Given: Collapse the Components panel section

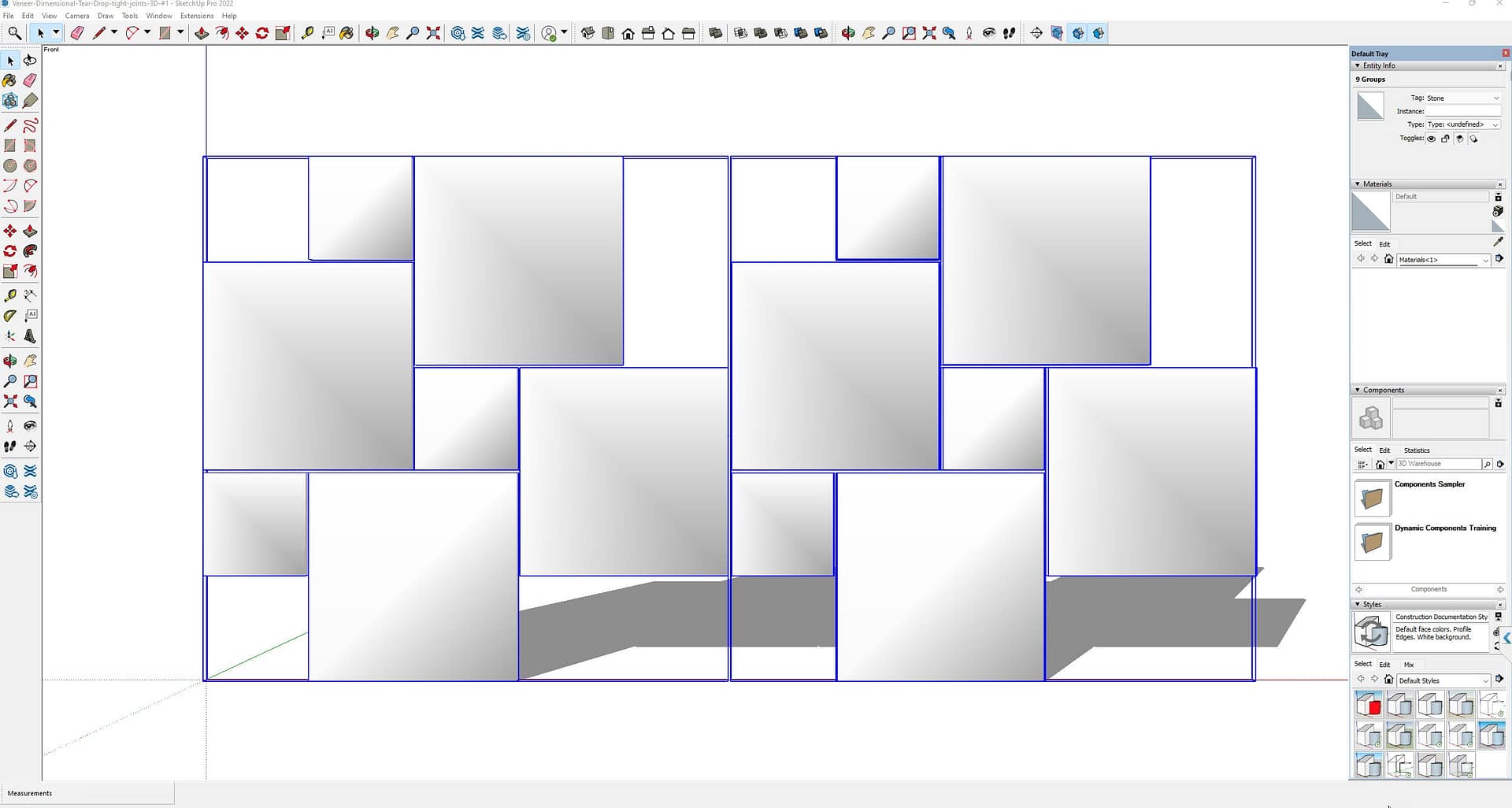Looking at the screenshot, I should coord(1358,391).
